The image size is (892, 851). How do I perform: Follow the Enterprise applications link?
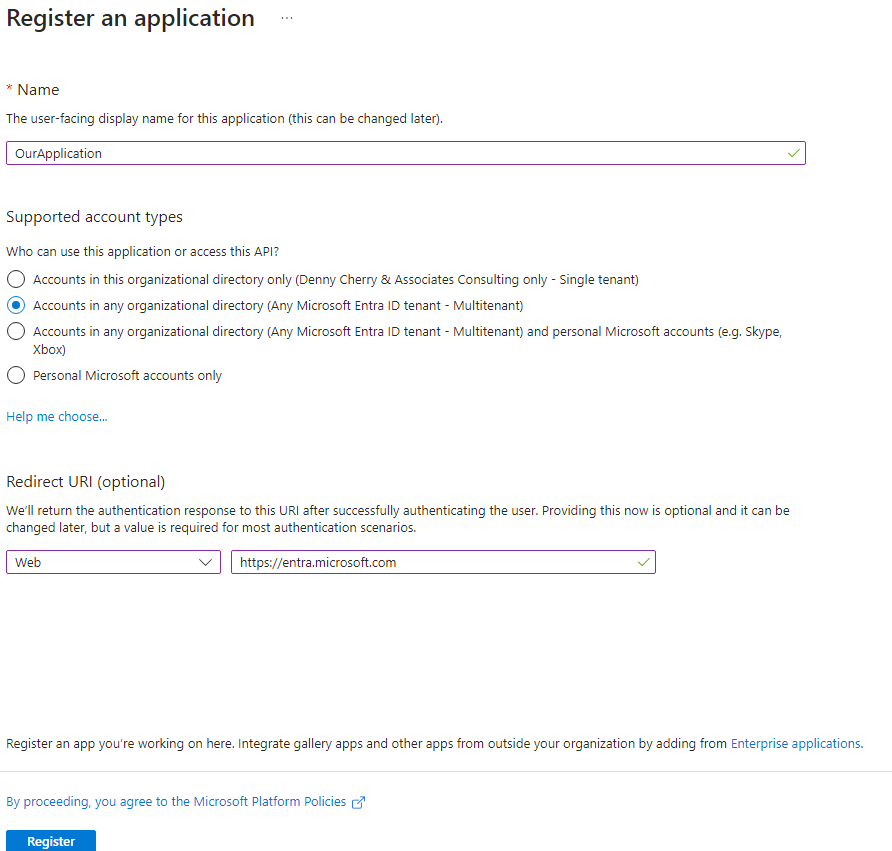795,743
